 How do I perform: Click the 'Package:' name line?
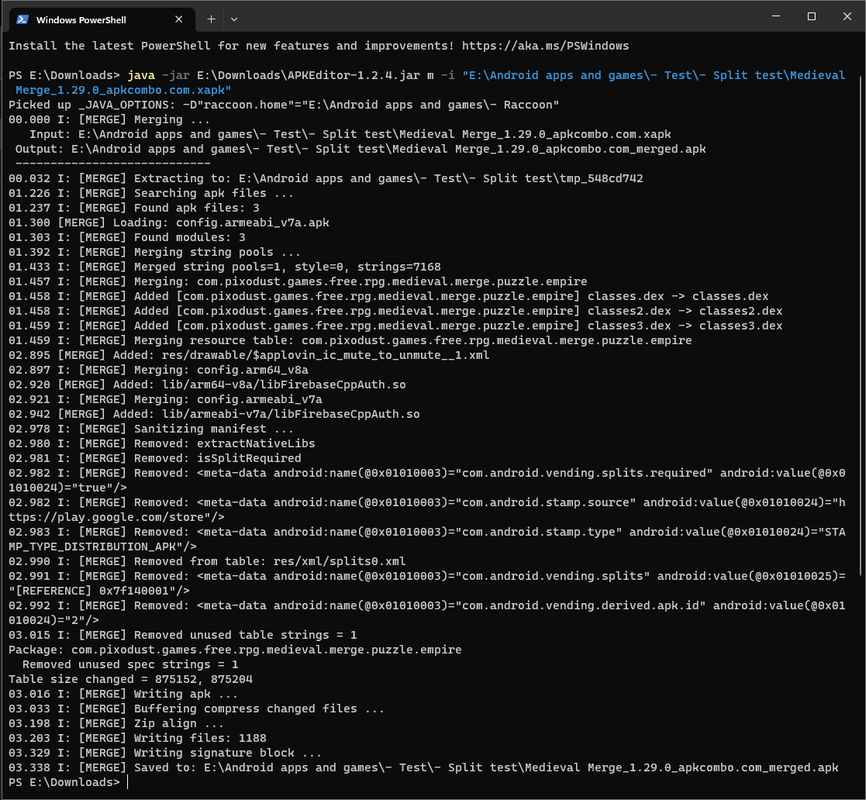point(235,650)
